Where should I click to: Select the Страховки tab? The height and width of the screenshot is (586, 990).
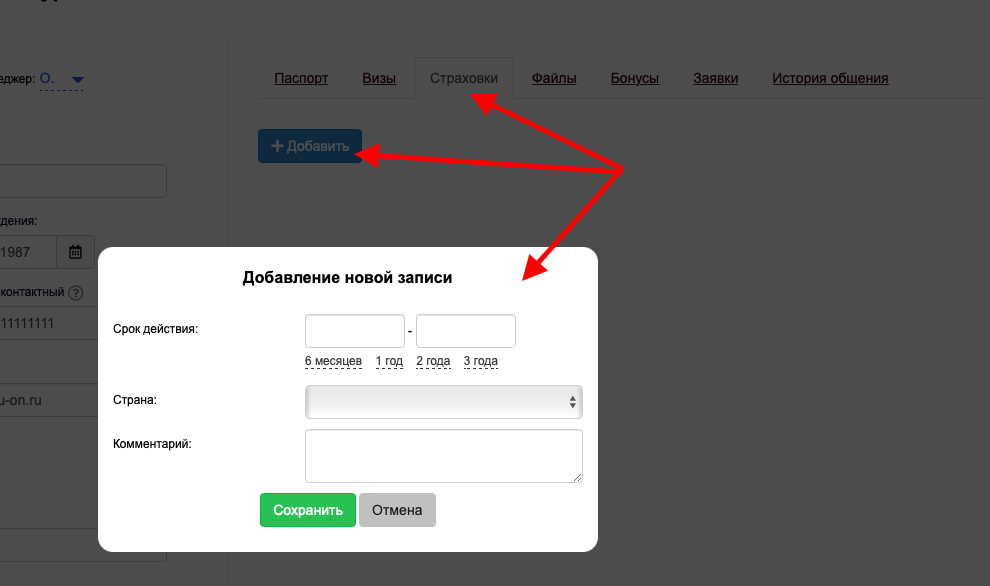tap(463, 78)
